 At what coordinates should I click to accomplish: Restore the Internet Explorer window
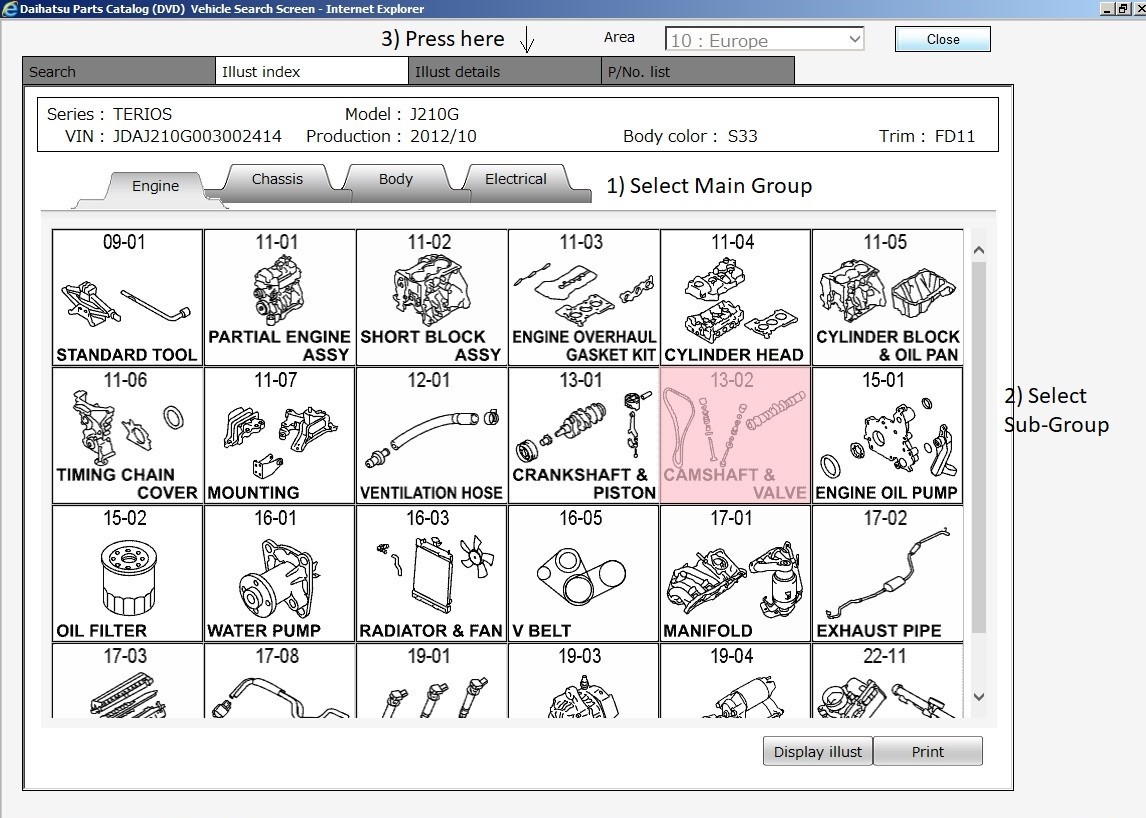1123,9
